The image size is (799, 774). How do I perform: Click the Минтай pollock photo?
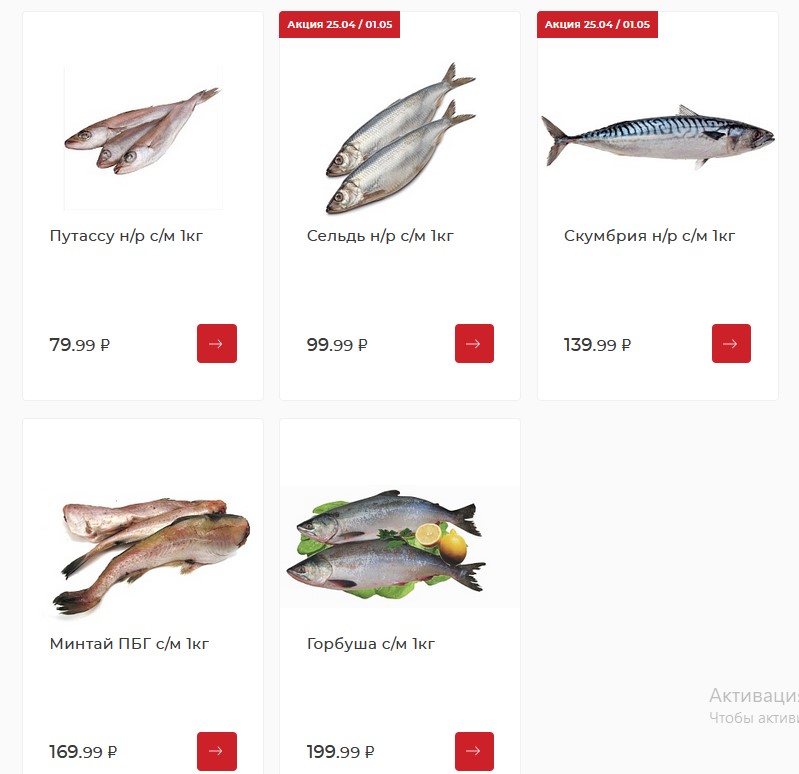point(151,557)
